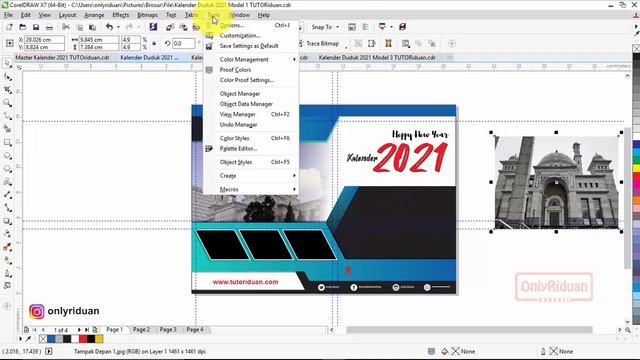Click the rotation angle input field
This screenshot has width=640, height=360.
pyautogui.click(x=183, y=43)
